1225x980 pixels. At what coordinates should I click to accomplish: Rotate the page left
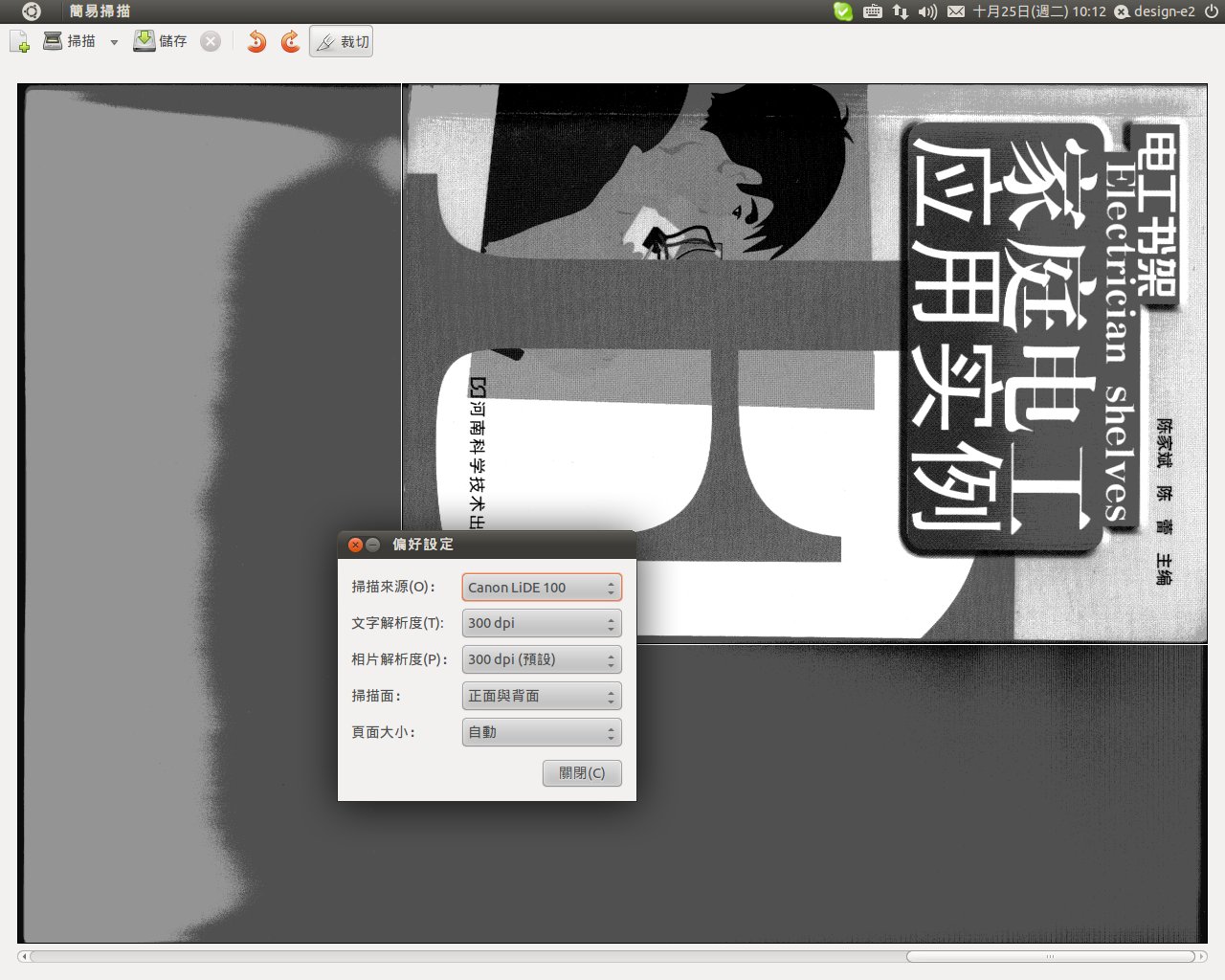click(x=256, y=41)
